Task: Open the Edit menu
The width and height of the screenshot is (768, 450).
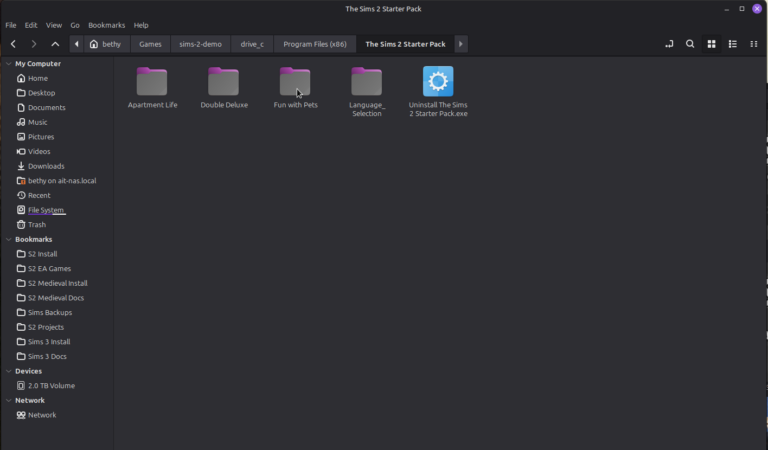Action: tap(31, 25)
